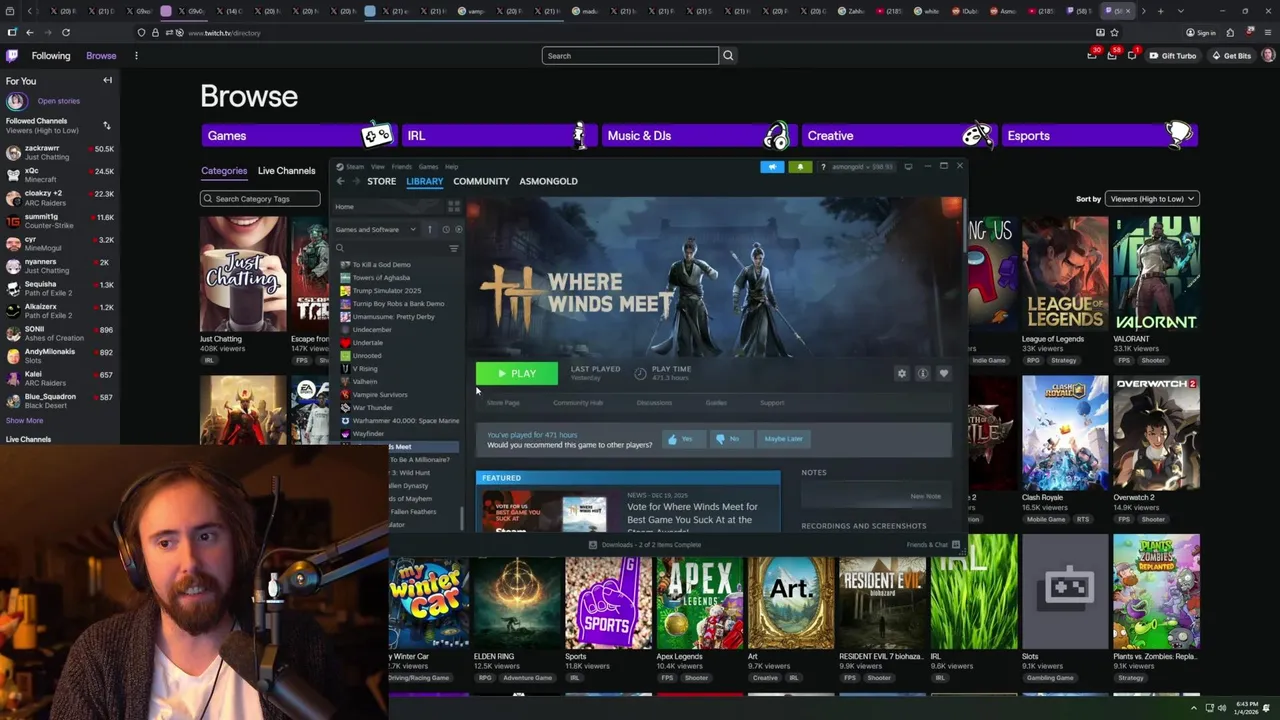Go back with the Steam back arrow
The height and width of the screenshot is (720, 1280).
(340, 181)
